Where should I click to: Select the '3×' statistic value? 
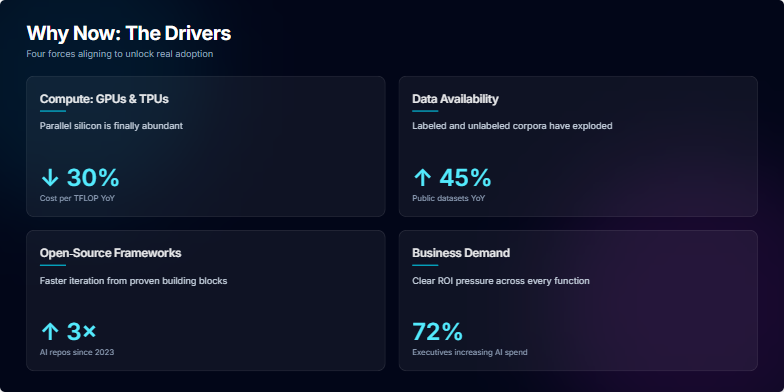(x=81, y=332)
